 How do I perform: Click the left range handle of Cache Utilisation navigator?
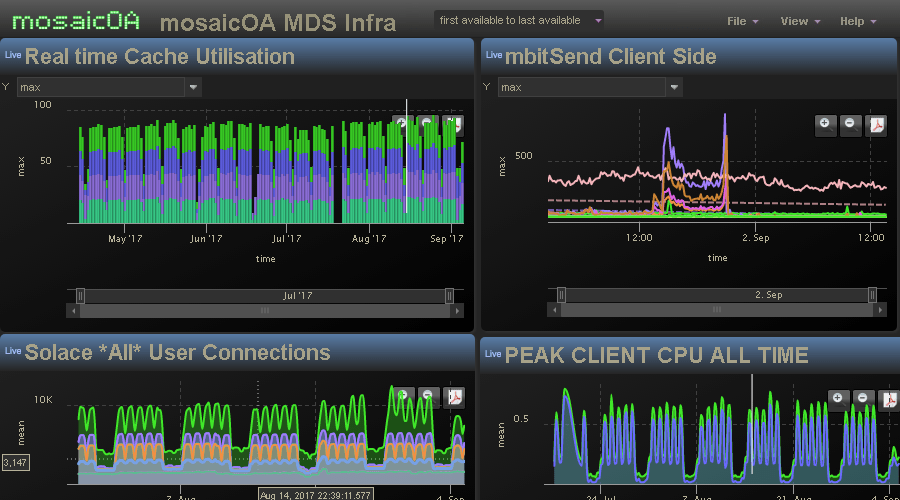tap(80, 296)
